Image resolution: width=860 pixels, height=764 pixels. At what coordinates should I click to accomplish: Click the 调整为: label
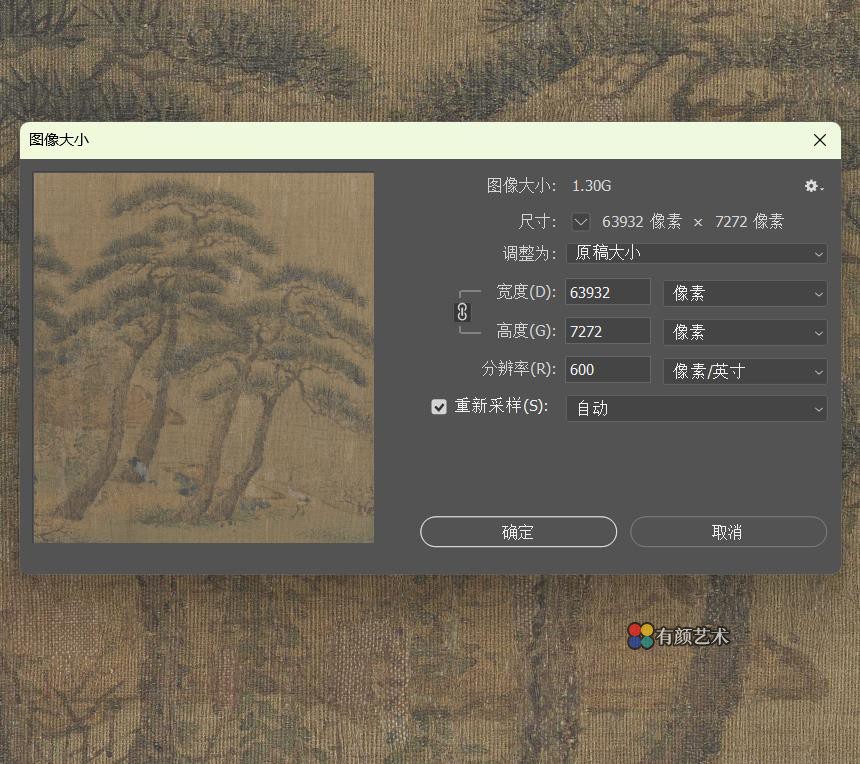coord(529,253)
